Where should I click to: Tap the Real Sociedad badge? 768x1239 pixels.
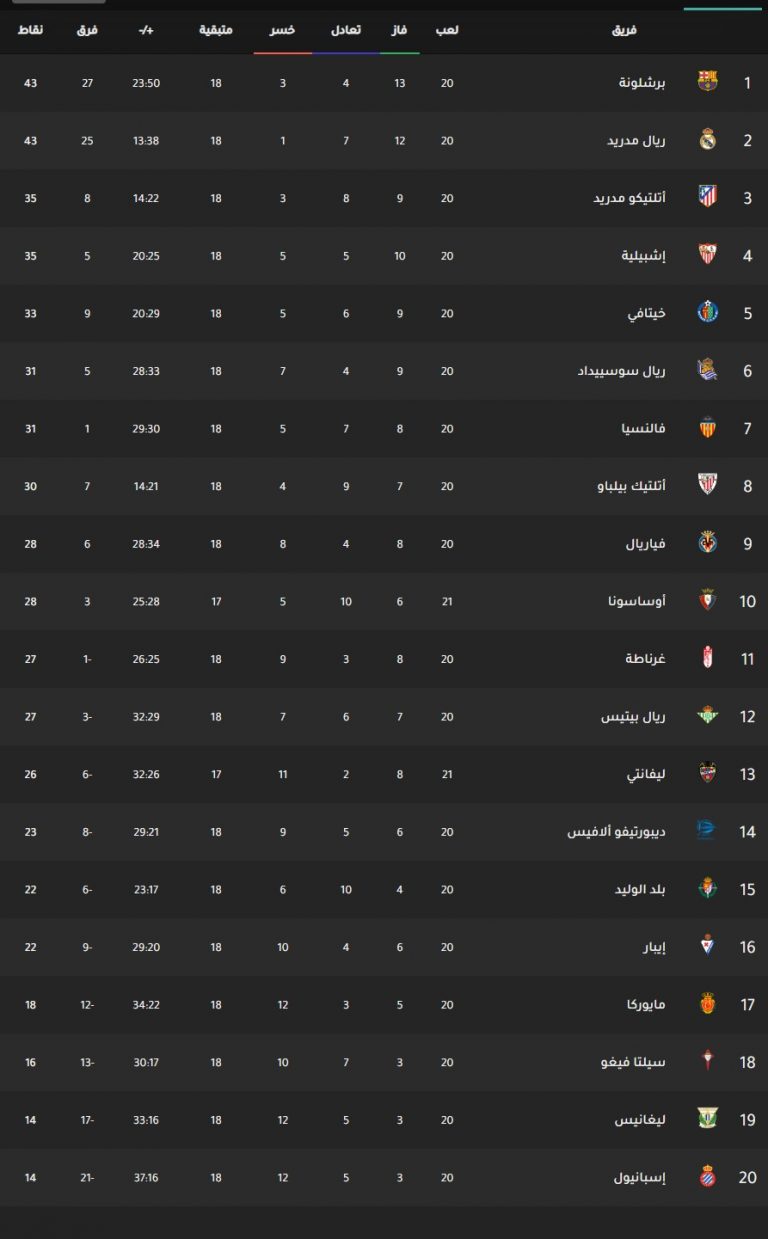pos(707,370)
